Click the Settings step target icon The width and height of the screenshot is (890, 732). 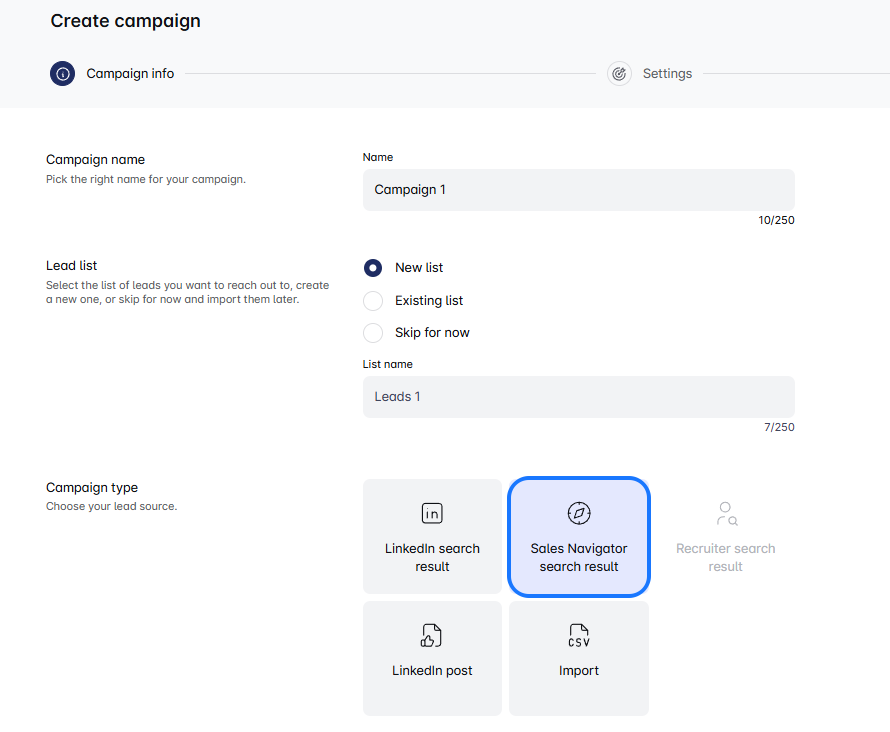pos(619,73)
